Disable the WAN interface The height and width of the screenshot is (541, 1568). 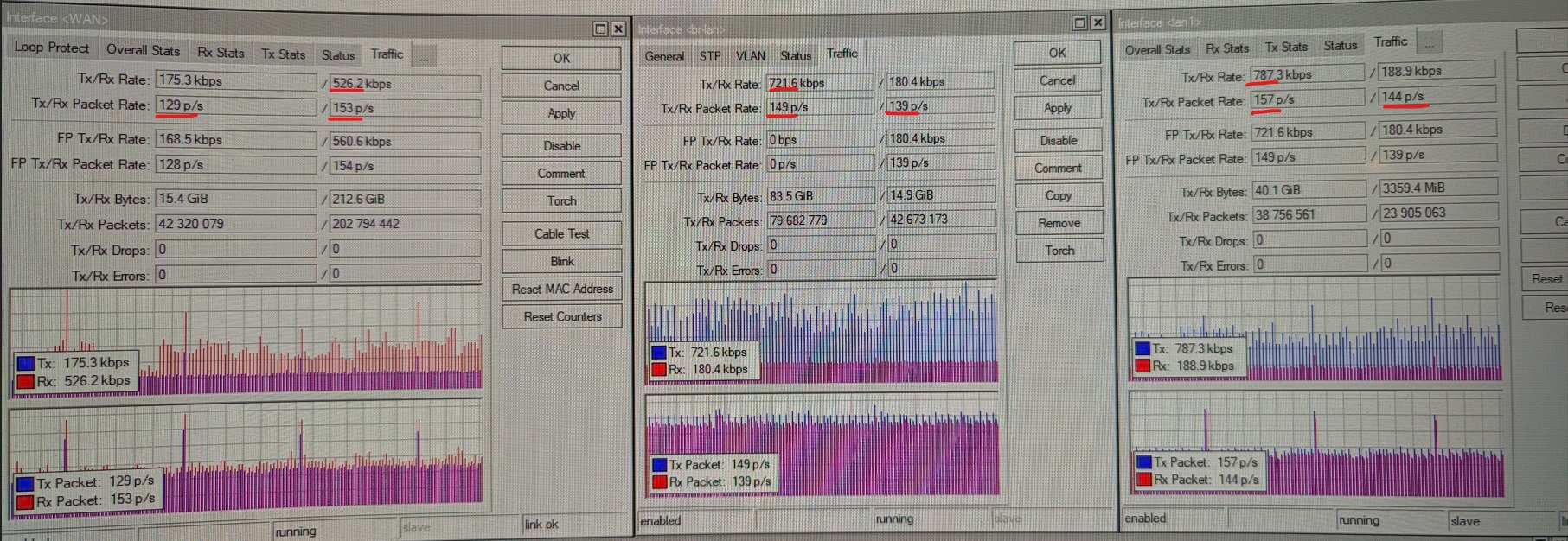coord(561,145)
